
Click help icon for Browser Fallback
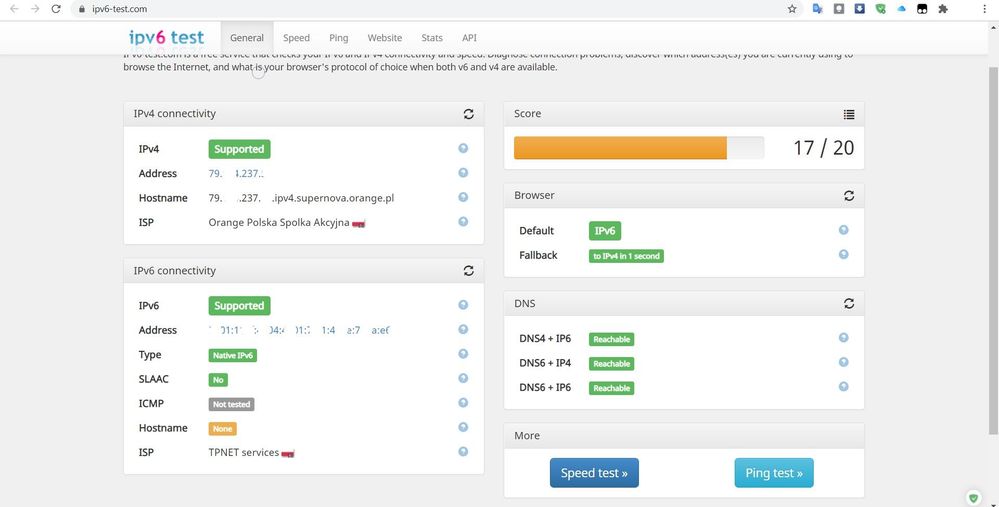(843, 255)
